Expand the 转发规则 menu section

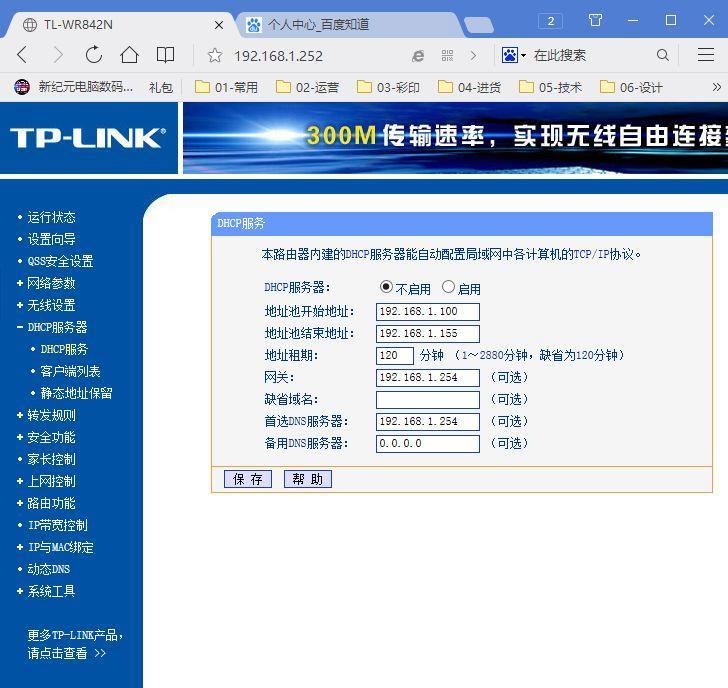coord(50,415)
